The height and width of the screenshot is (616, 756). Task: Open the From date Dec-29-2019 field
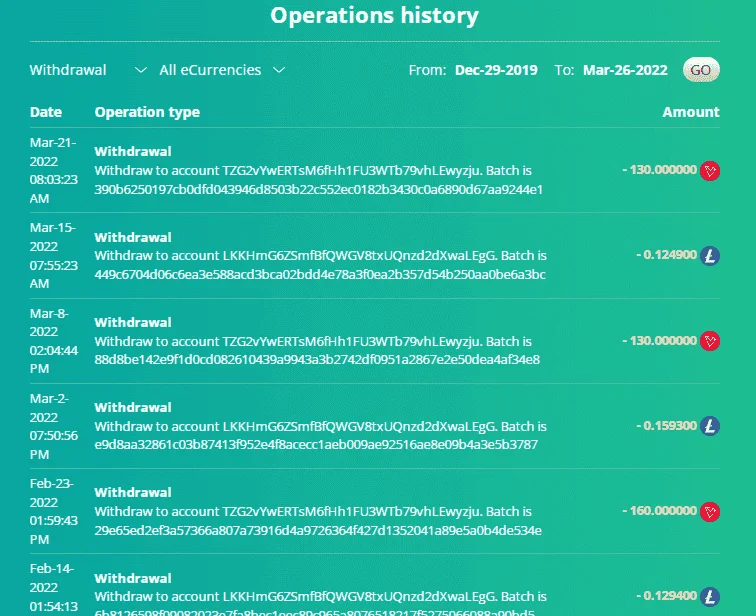(x=496, y=70)
